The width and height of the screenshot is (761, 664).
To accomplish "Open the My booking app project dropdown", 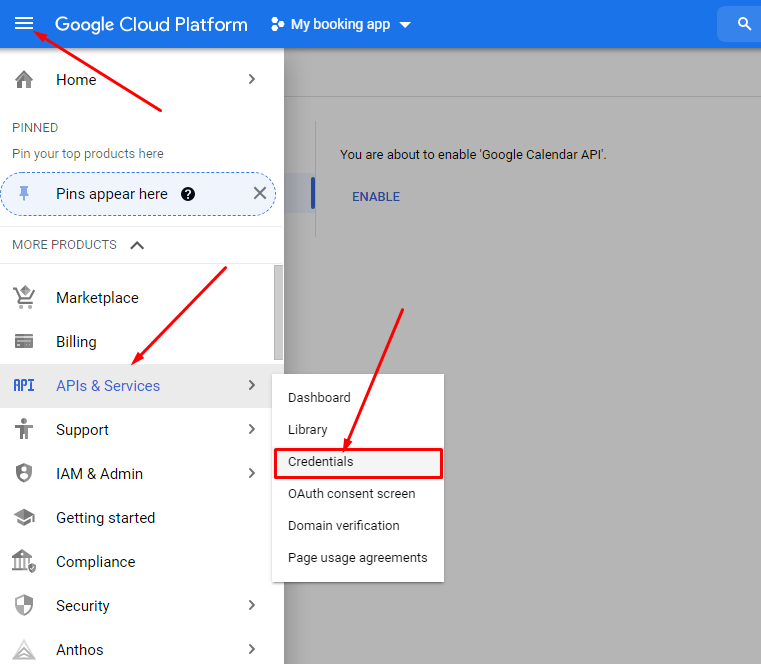I will click(x=341, y=24).
